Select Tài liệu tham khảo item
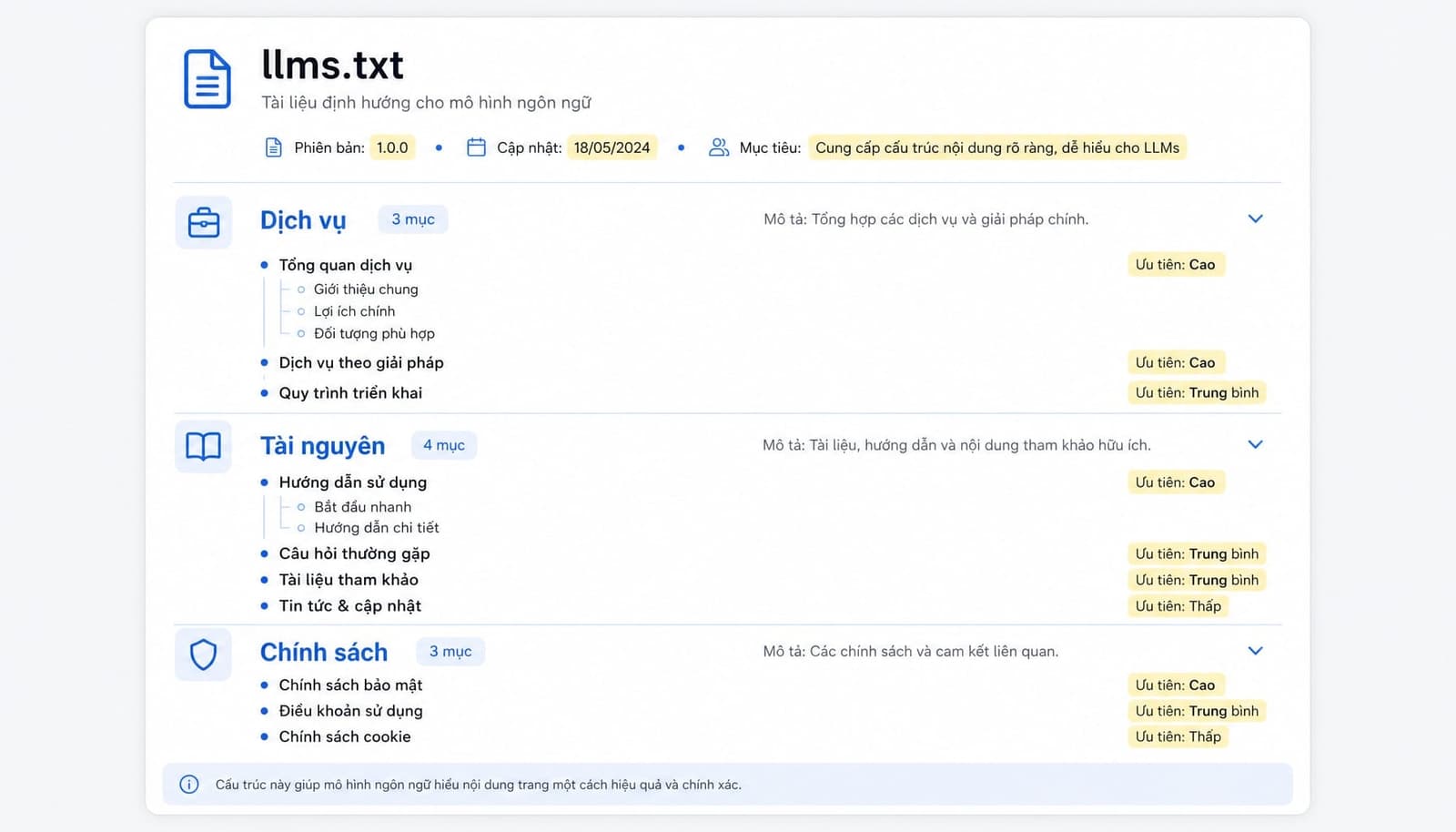This screenshot has height=832, width=1456. pos(349,580)
